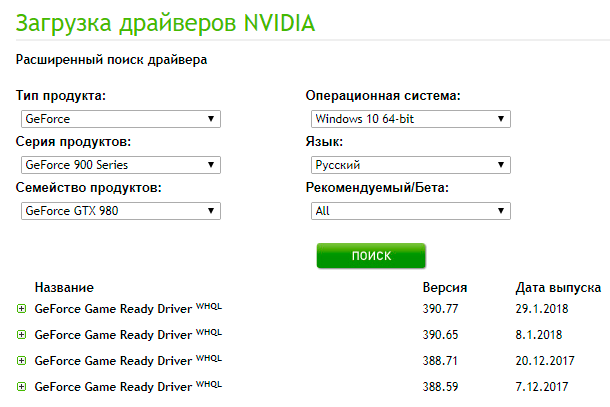Select the version number 390.77
This screenshot has height=407, width=610.
click(x=440, y=309)
